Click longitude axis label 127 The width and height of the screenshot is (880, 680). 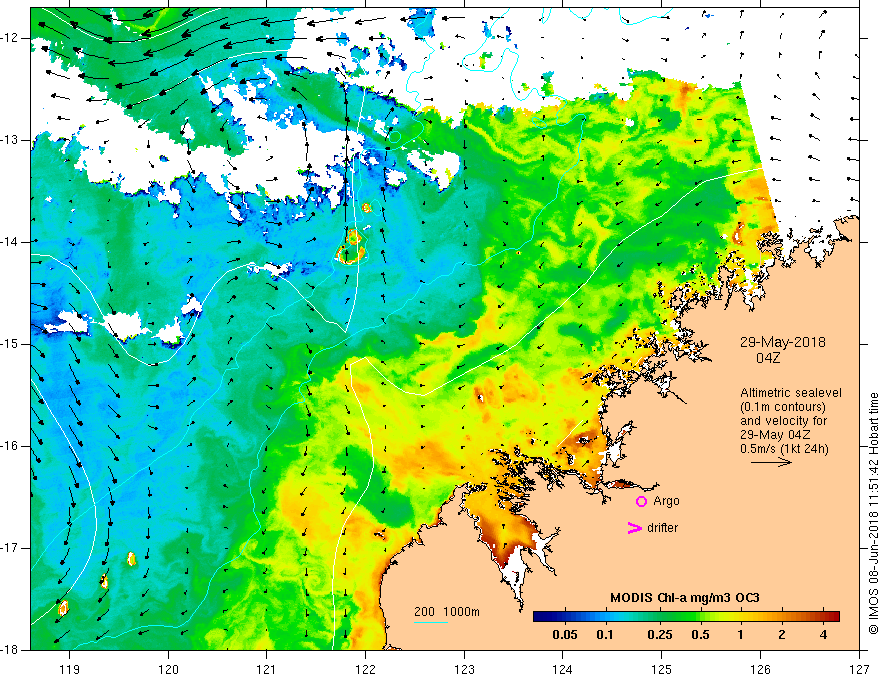(x=859, y=669)
